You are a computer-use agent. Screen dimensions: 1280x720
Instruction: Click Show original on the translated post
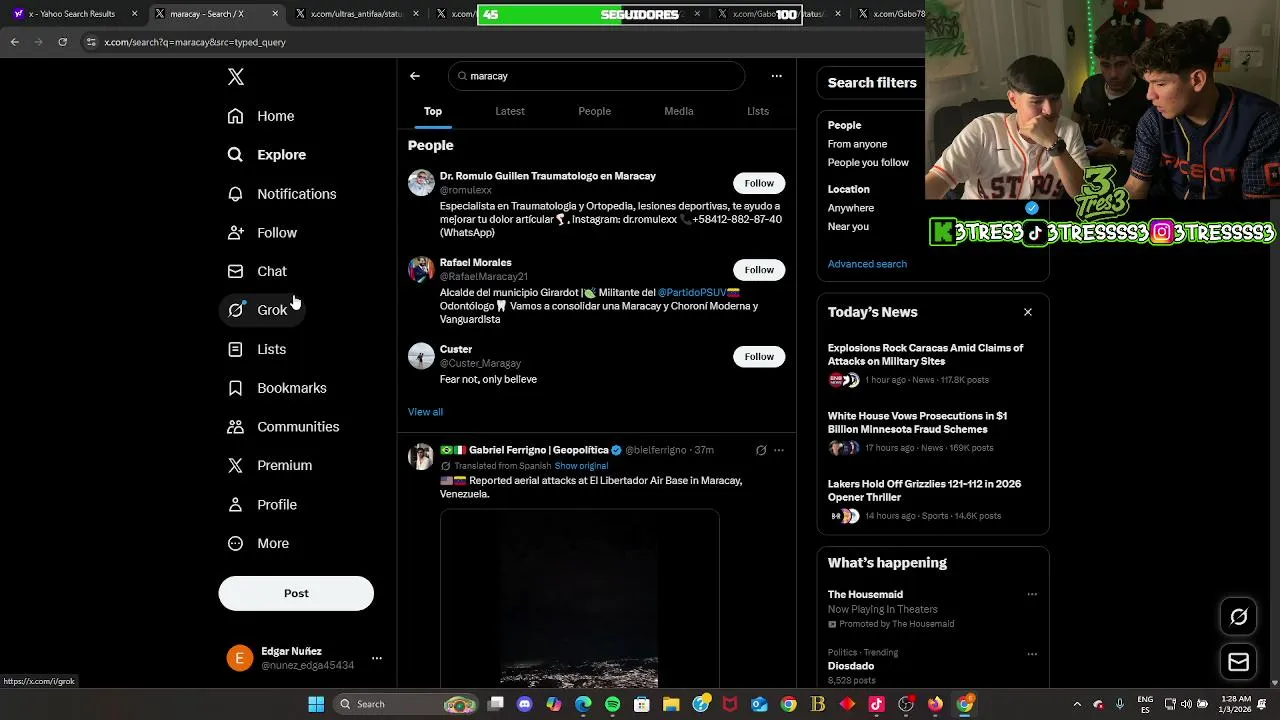pos(581,466)
